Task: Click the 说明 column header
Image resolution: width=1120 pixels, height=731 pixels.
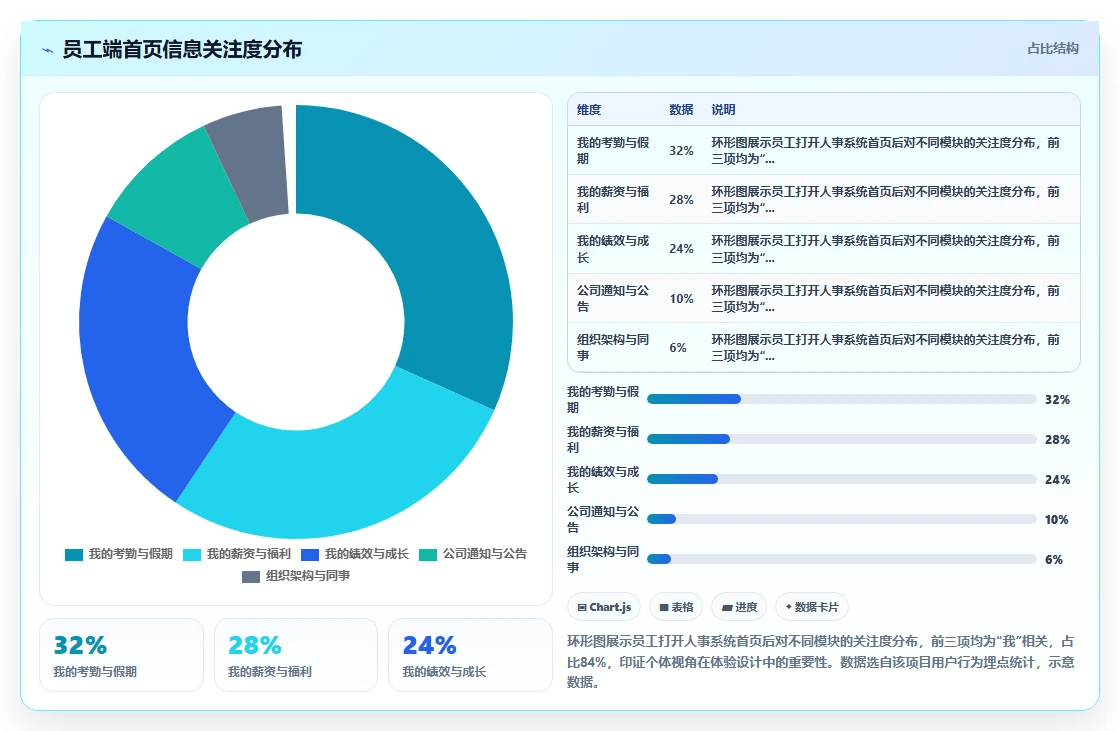Action: (x=723, y=109)
